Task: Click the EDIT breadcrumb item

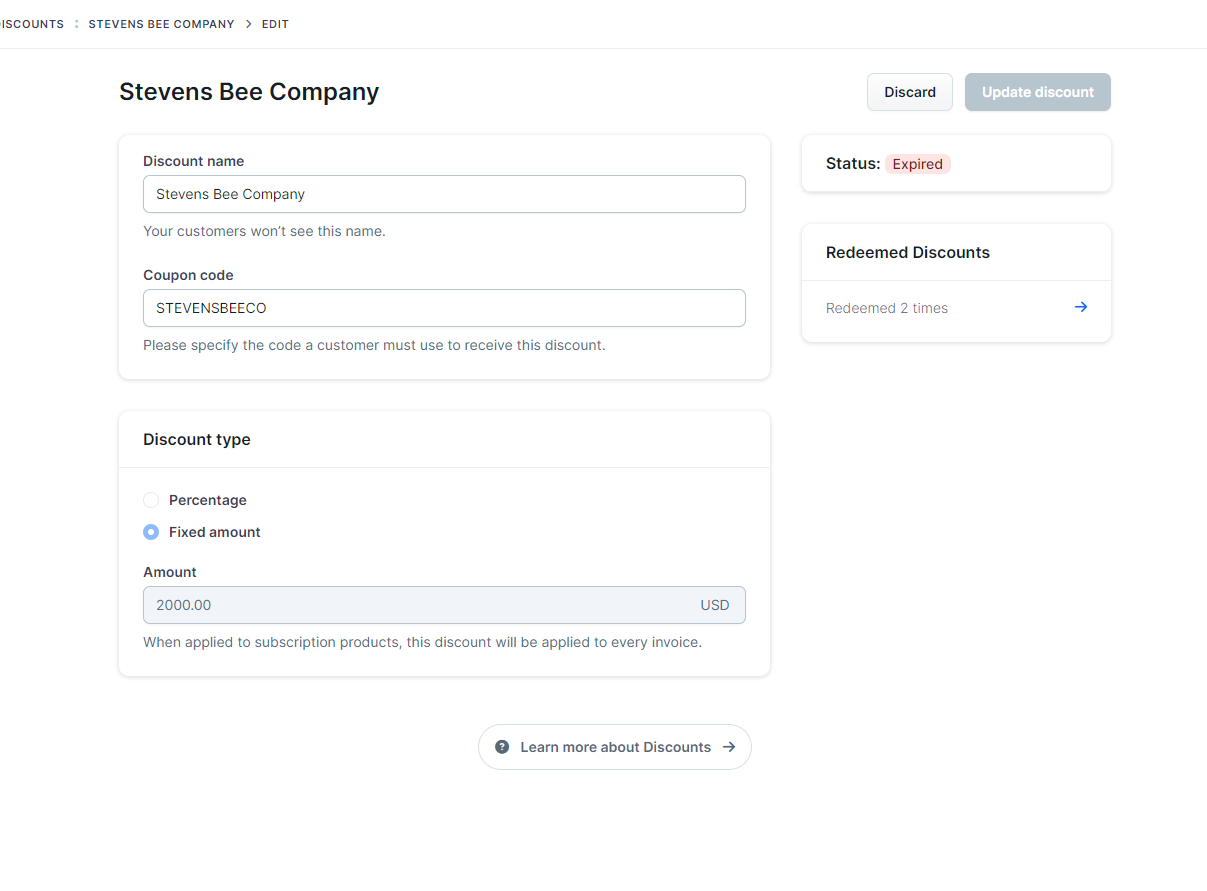Action: tap(275, 24)
